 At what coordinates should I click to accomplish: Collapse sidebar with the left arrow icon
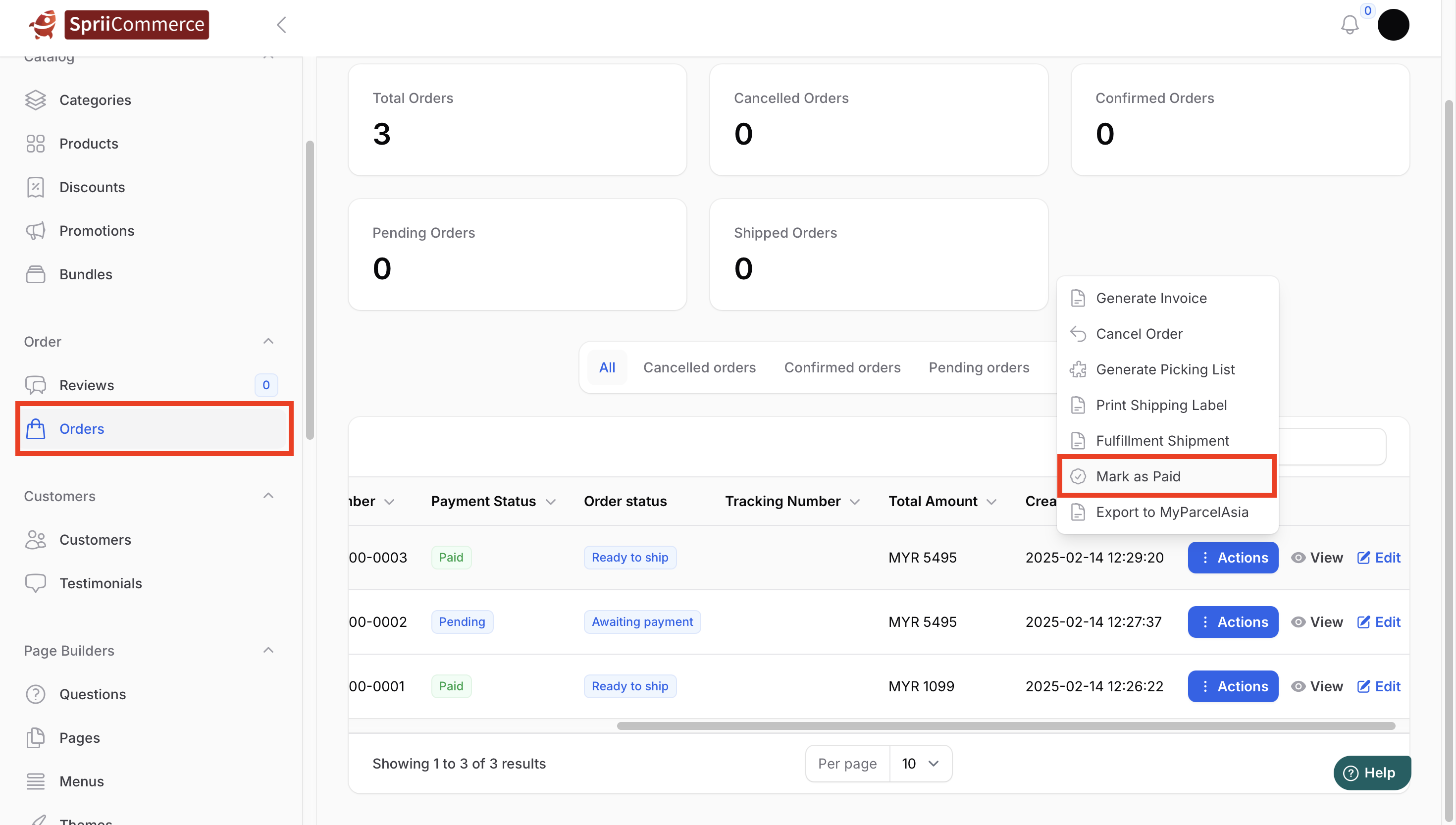pos(282,25)
